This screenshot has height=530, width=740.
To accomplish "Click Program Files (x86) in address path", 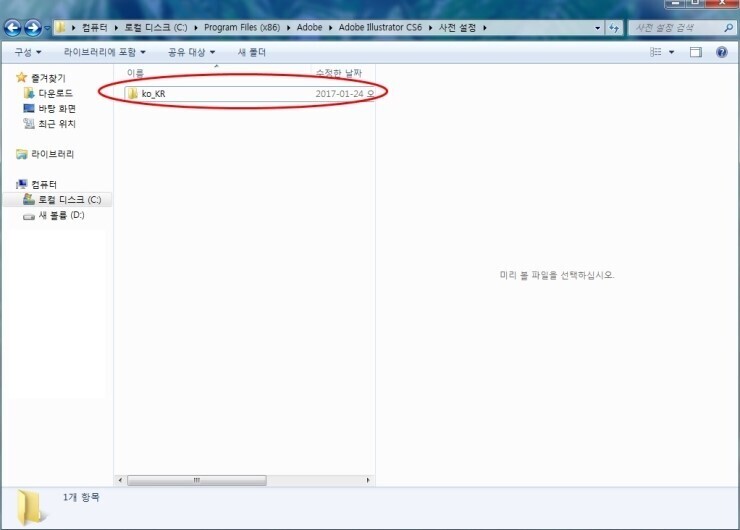I will coord(242,27).
